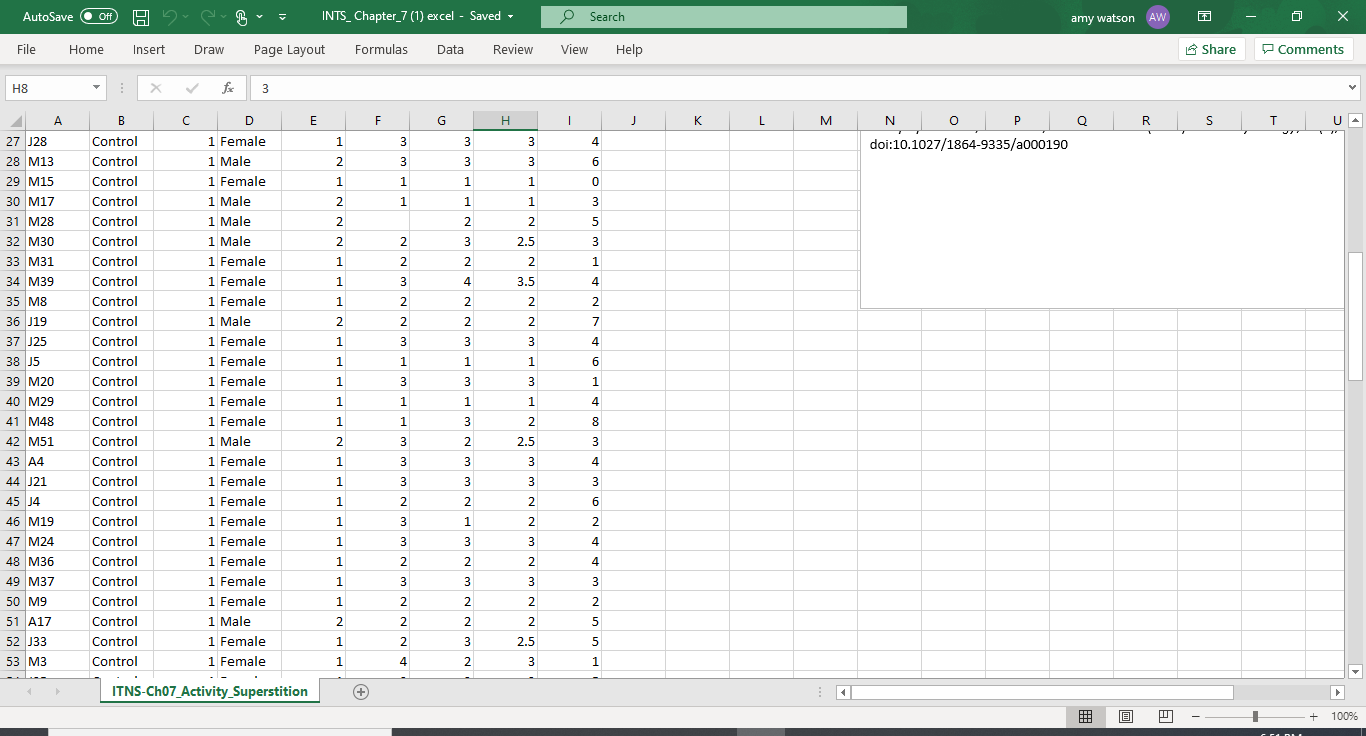Expand the Name Box dropdown arrow
1366x736 pixels.
pos(97,88)
